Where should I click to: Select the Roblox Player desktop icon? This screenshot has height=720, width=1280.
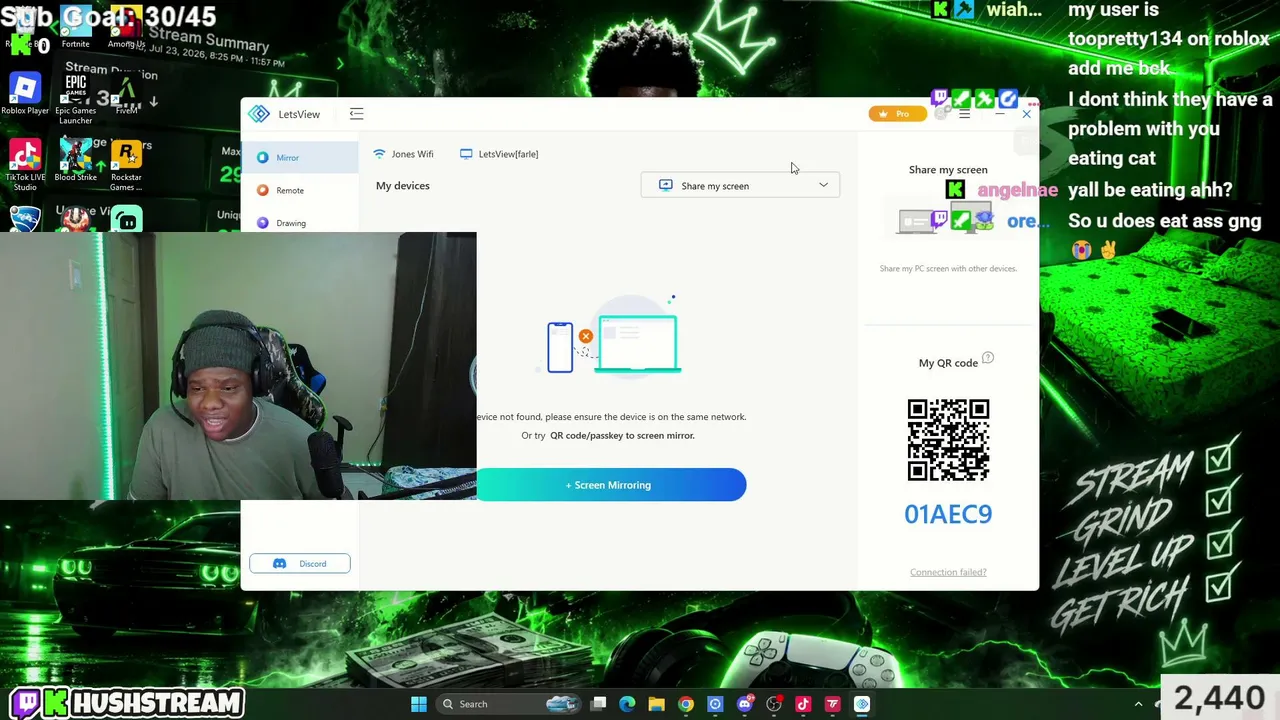[x=25, y=95]
